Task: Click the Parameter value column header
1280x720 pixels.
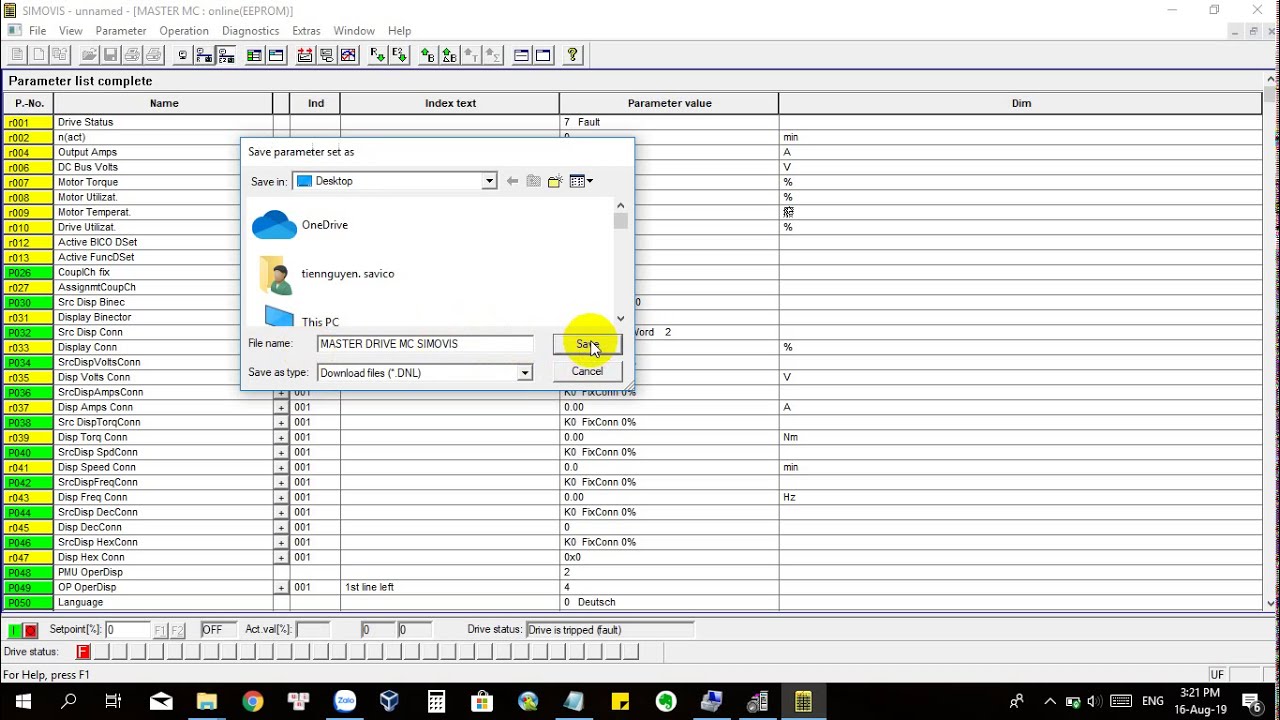Action: [669, 103]
